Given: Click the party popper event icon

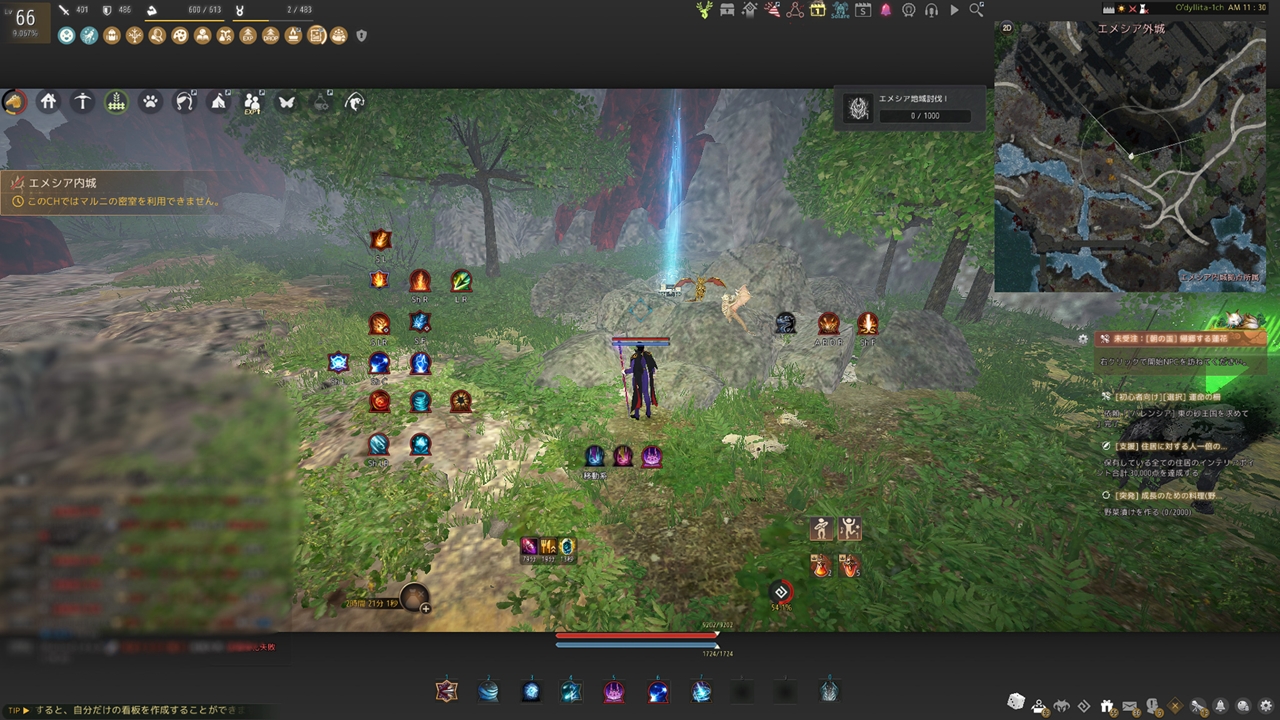Looking at the screenshot, I should pyautogui.click(x=772, y=10).
